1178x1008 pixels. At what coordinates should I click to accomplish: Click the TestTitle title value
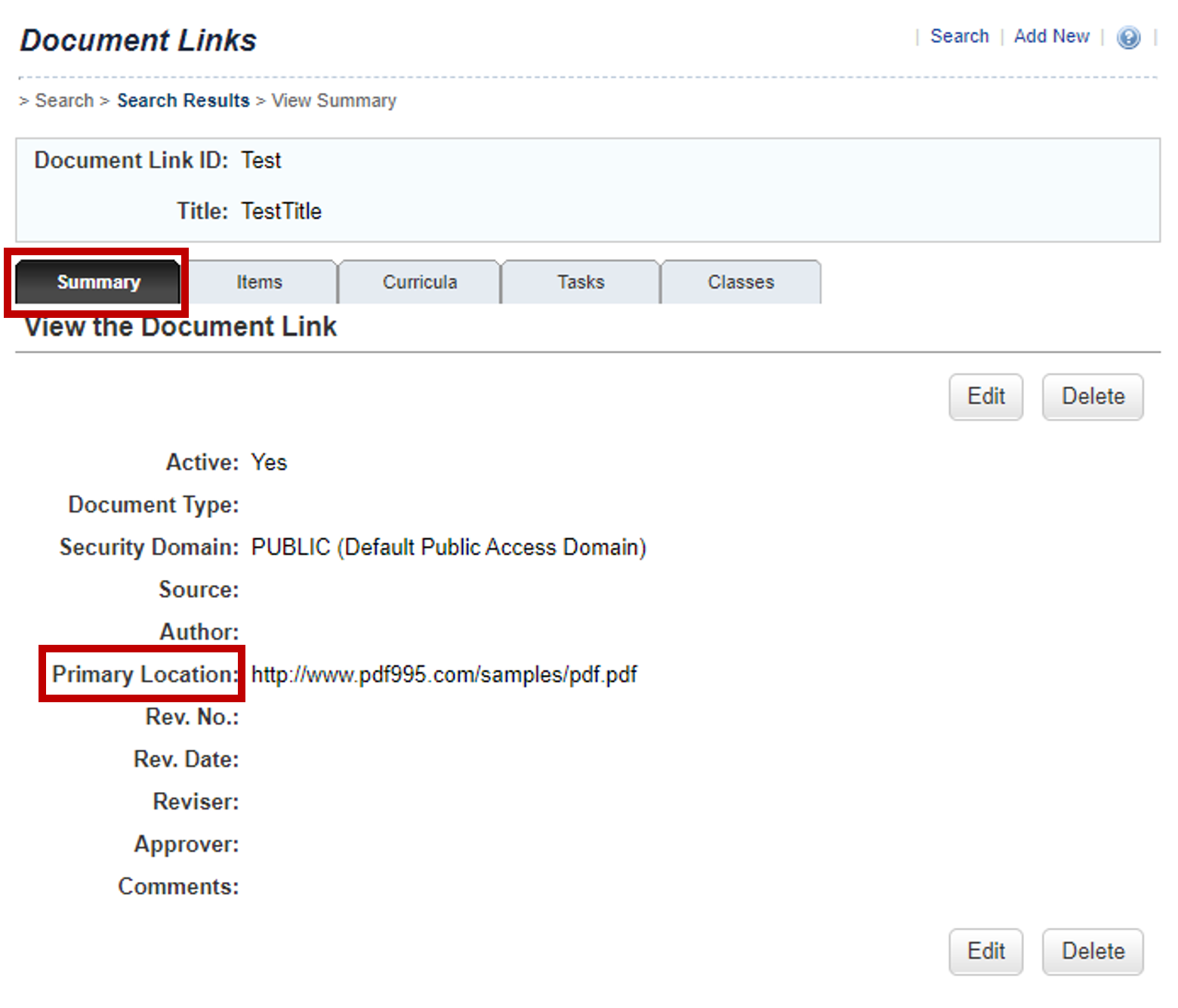pos(282,211)
